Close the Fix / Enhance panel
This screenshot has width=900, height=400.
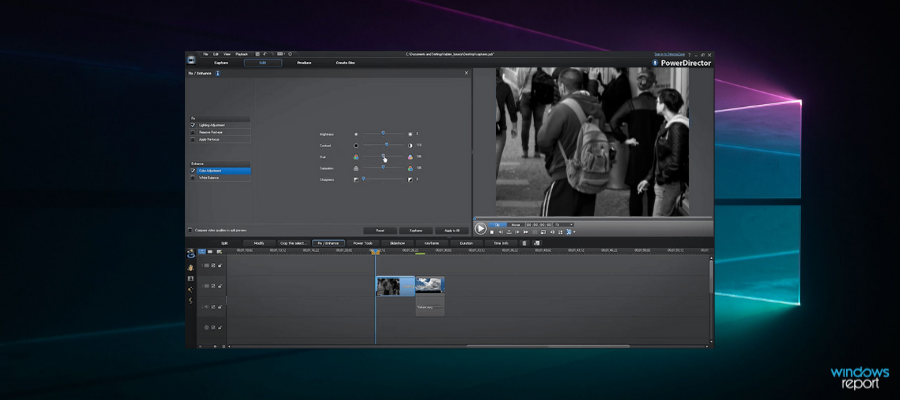coord(466,73)
